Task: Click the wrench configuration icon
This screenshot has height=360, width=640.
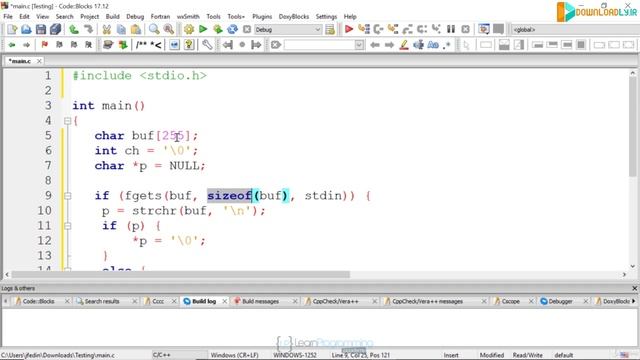Action: click(207, 45)
